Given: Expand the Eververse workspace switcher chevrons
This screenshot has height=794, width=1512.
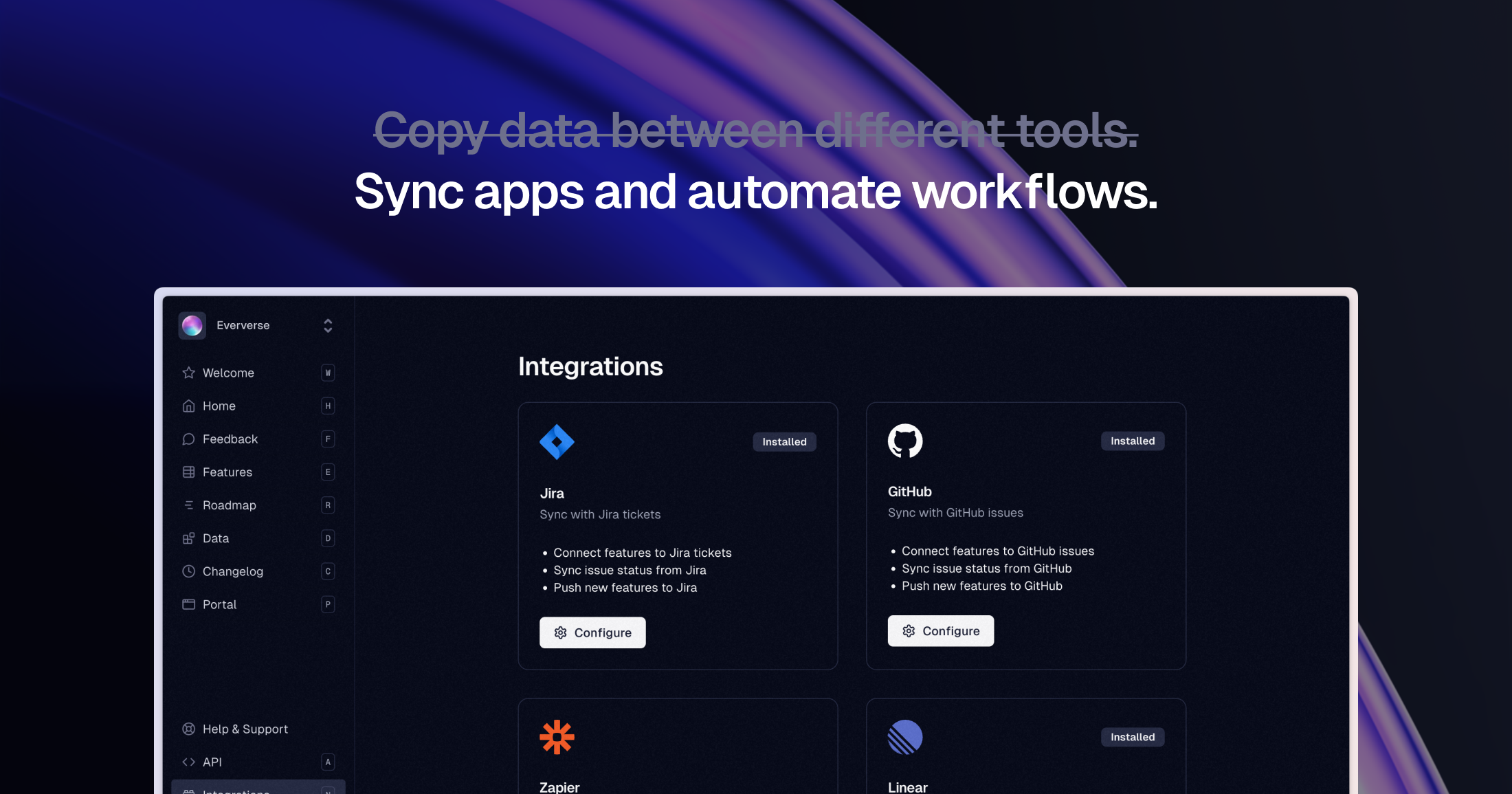Looking at the screenshot, I should coord(328,325).
